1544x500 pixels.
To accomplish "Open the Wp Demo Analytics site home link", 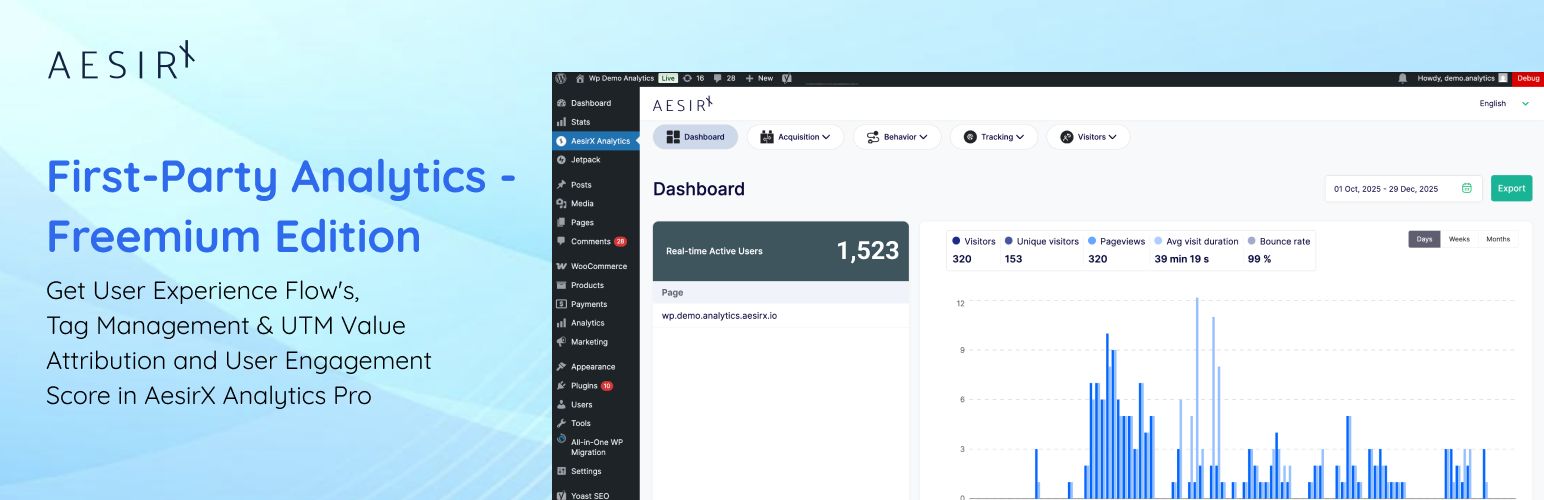I will coord(615,78).
